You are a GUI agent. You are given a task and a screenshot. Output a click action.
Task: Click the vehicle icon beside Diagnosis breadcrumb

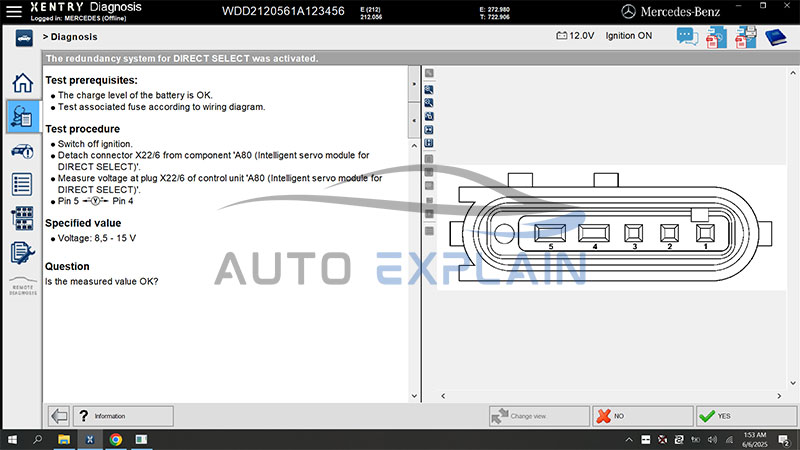[24, 38]
